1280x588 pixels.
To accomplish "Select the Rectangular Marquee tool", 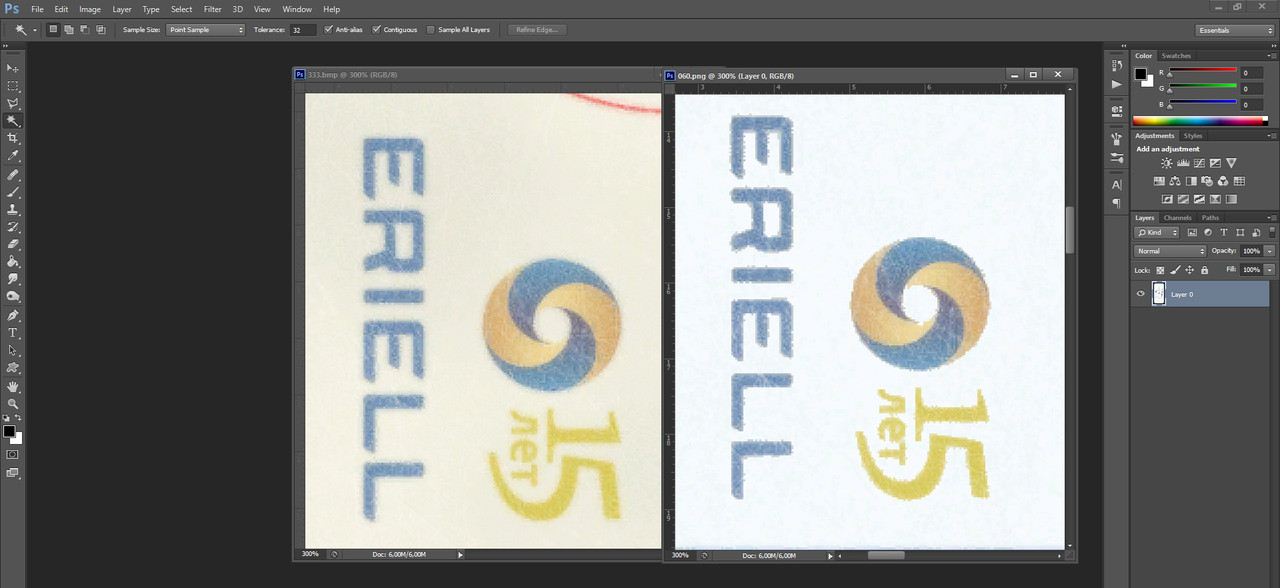I will point(13,86).
